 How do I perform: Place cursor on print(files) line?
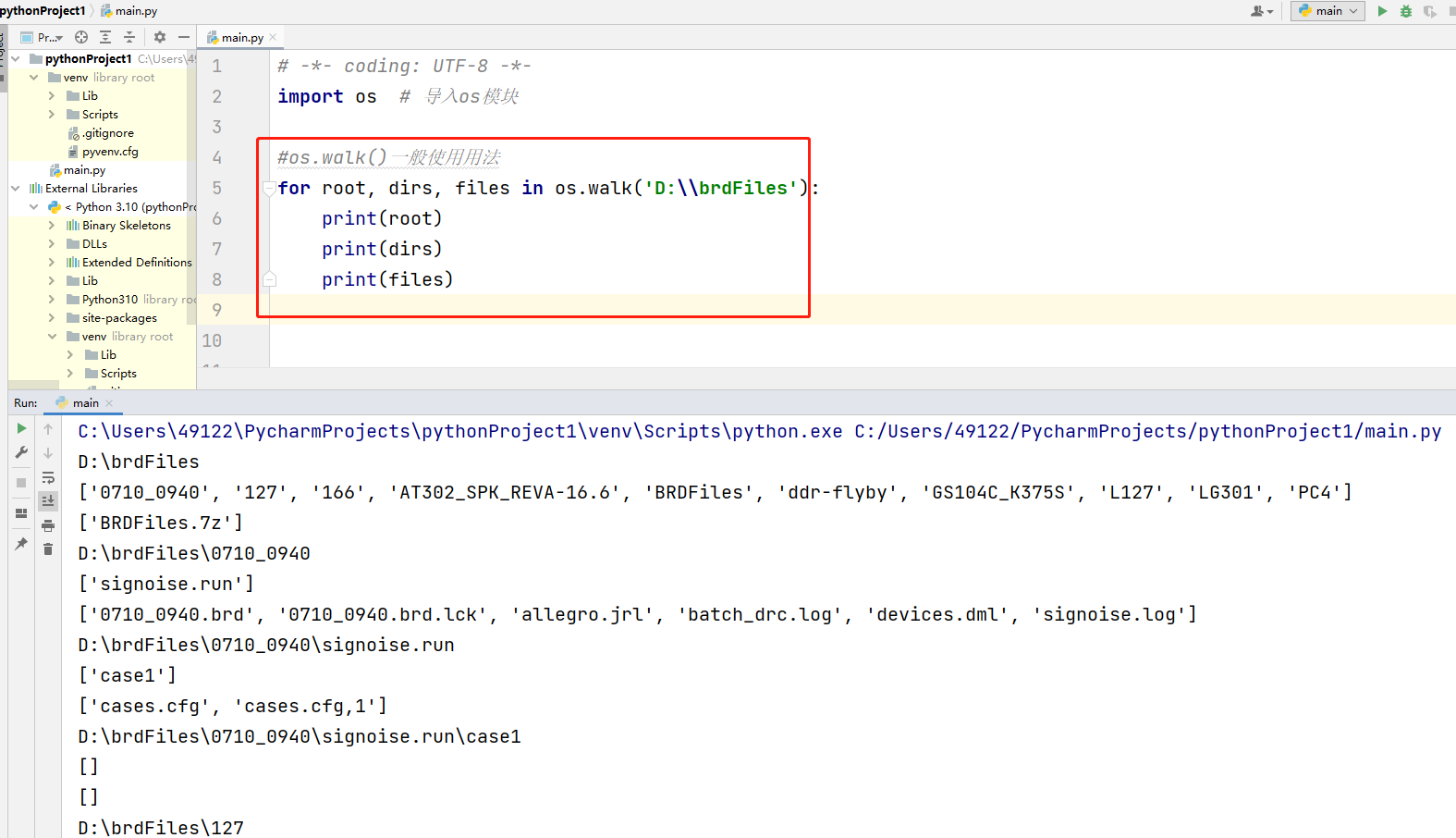pyautogui.click(x=387, y=279)
